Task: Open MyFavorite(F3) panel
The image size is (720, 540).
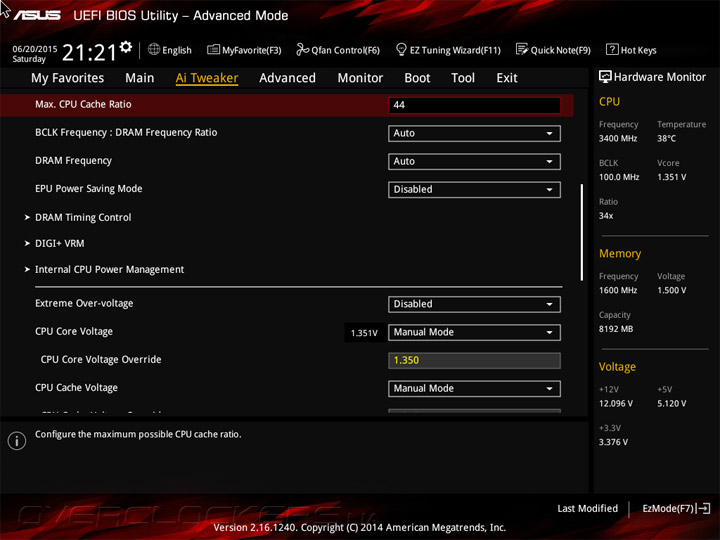Action: click(244, 50)
